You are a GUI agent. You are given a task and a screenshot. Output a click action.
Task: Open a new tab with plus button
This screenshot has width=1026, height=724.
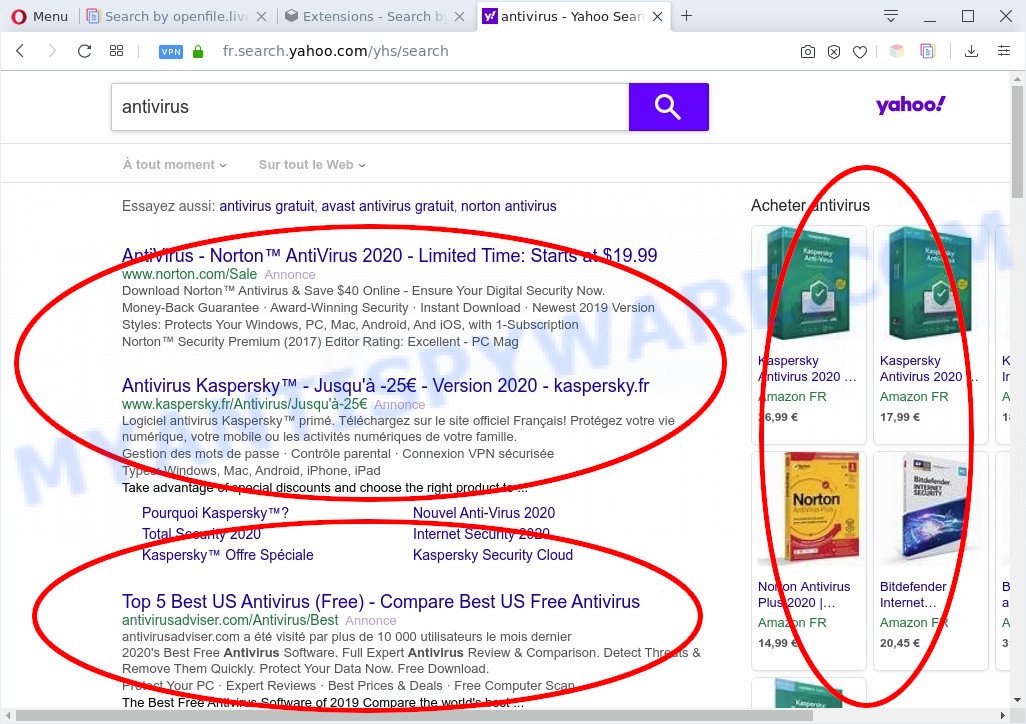pos(686,16)
